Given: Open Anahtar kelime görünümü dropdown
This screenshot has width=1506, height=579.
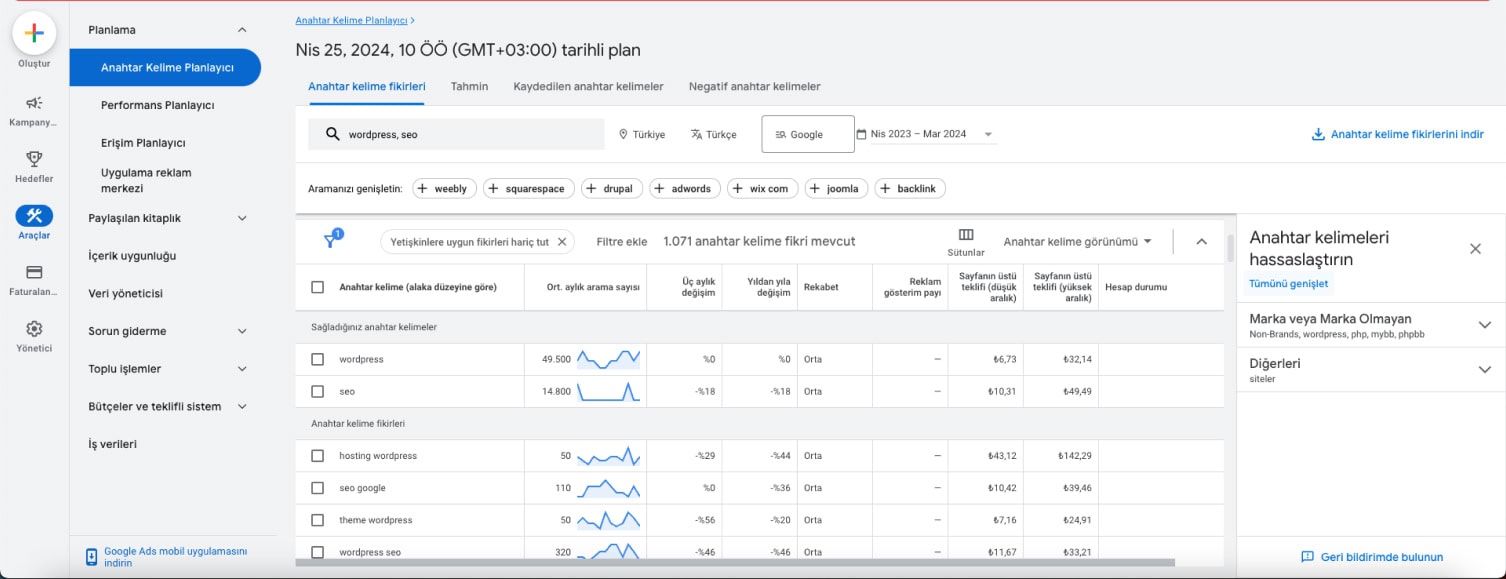Looking at the screenshot, I should (x=1078, y=241).
